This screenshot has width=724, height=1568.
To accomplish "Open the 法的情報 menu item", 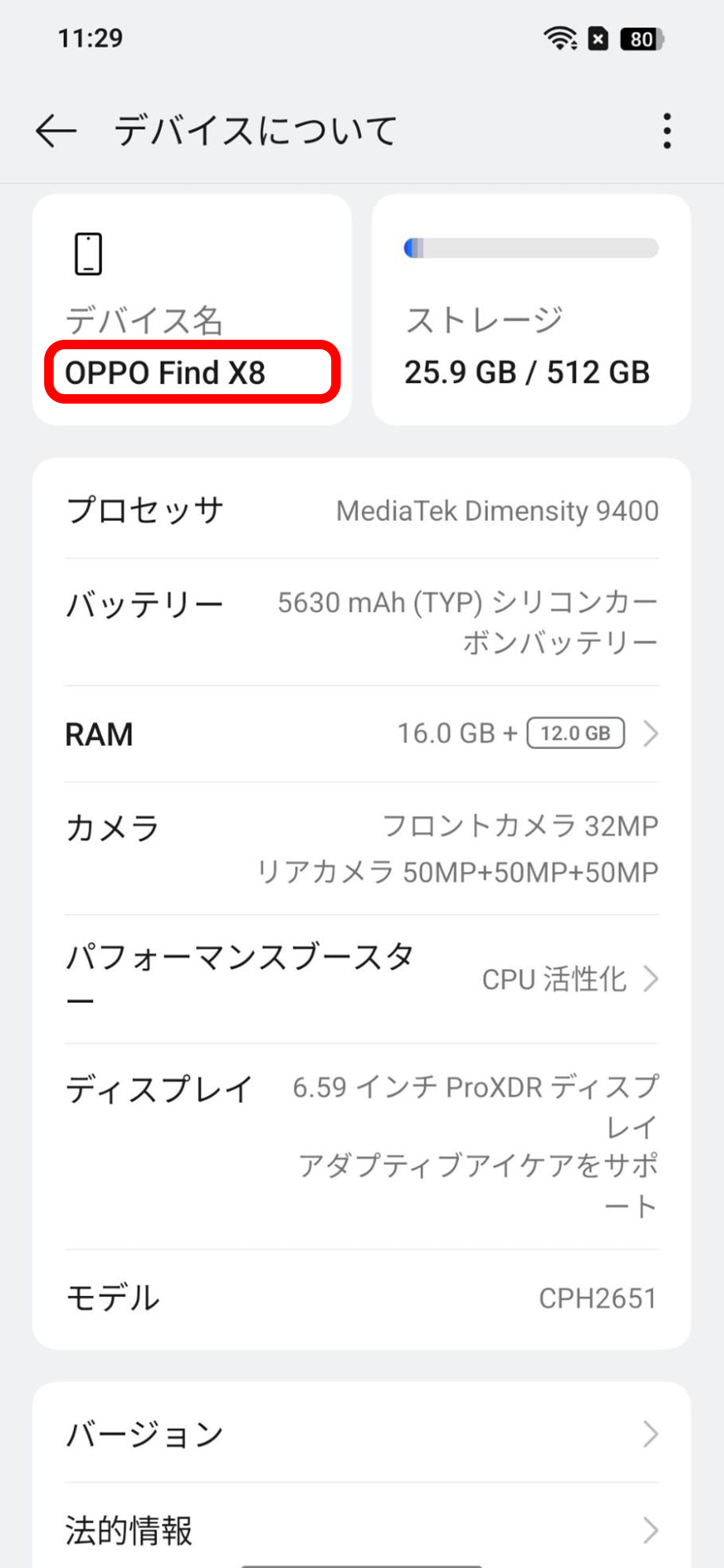I will click(129, 1530).
